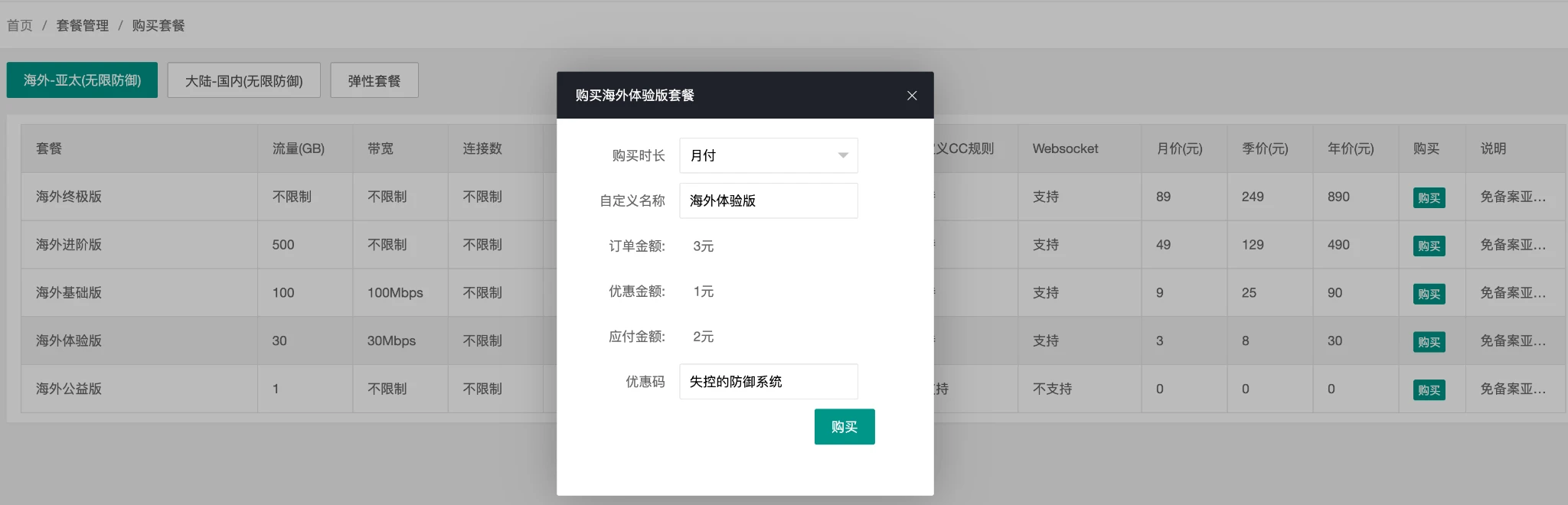This screenshot has height=505, width=1568.
Task: Click the dropdown arrow in the 月付 field
Action: click(x=842, y=155)
